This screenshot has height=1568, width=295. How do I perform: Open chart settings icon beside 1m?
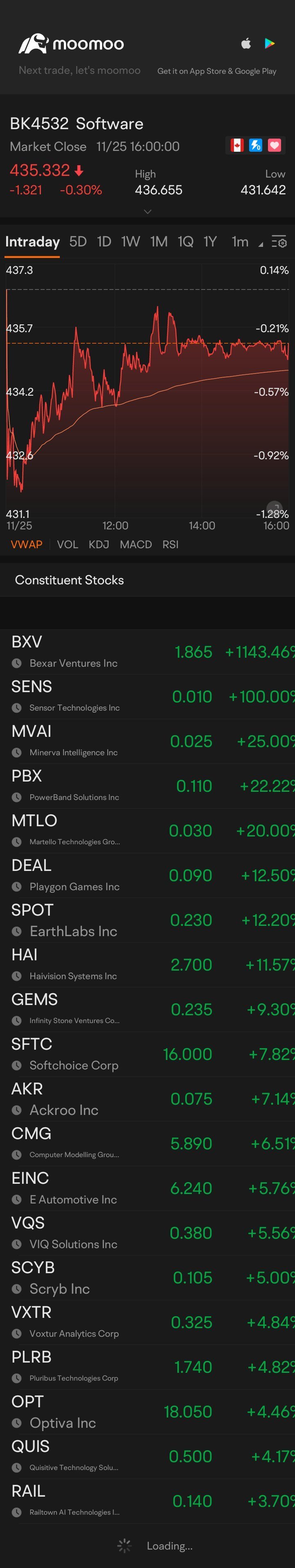tap(279, 242)
